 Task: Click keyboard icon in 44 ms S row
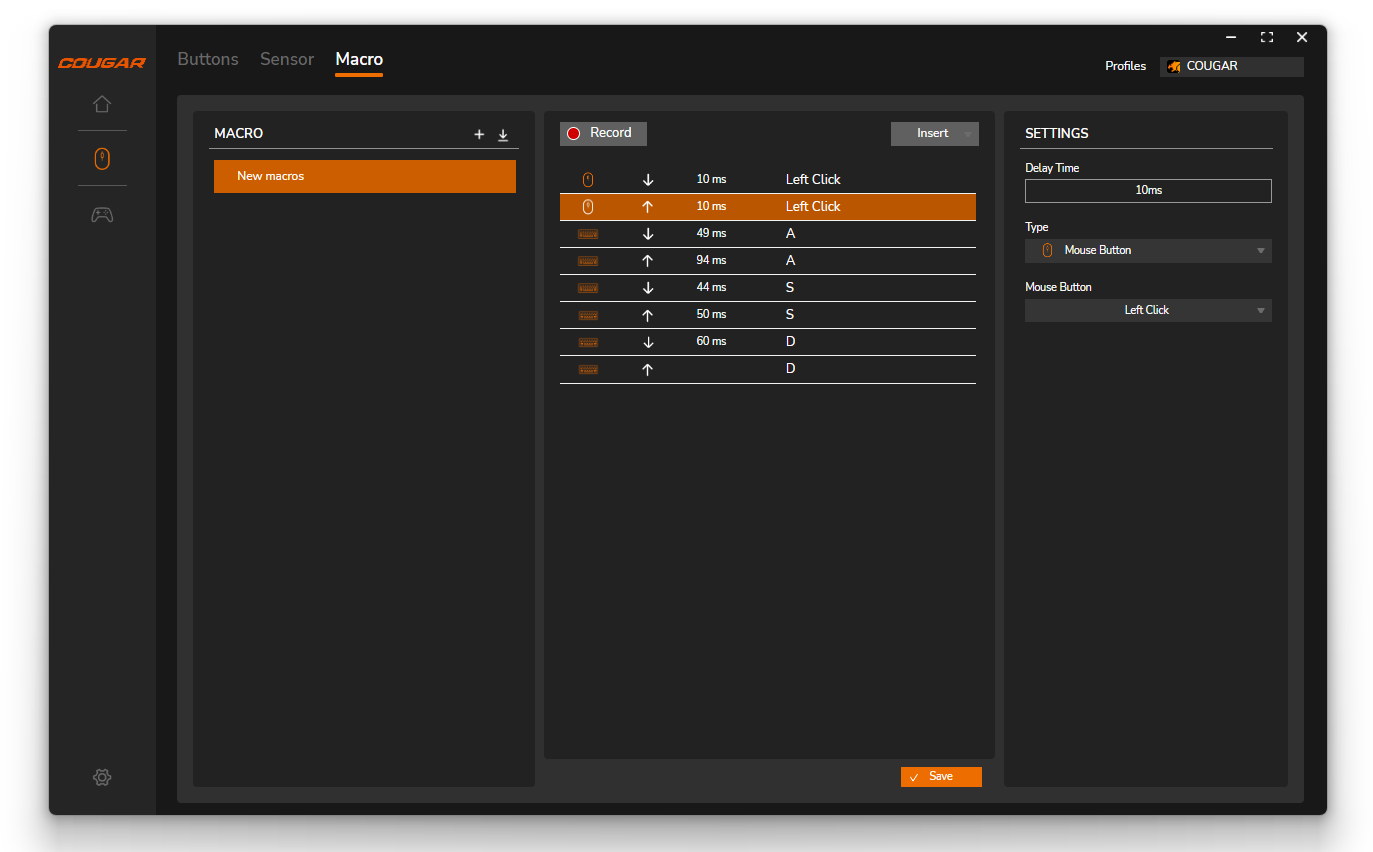pos(588,288)
